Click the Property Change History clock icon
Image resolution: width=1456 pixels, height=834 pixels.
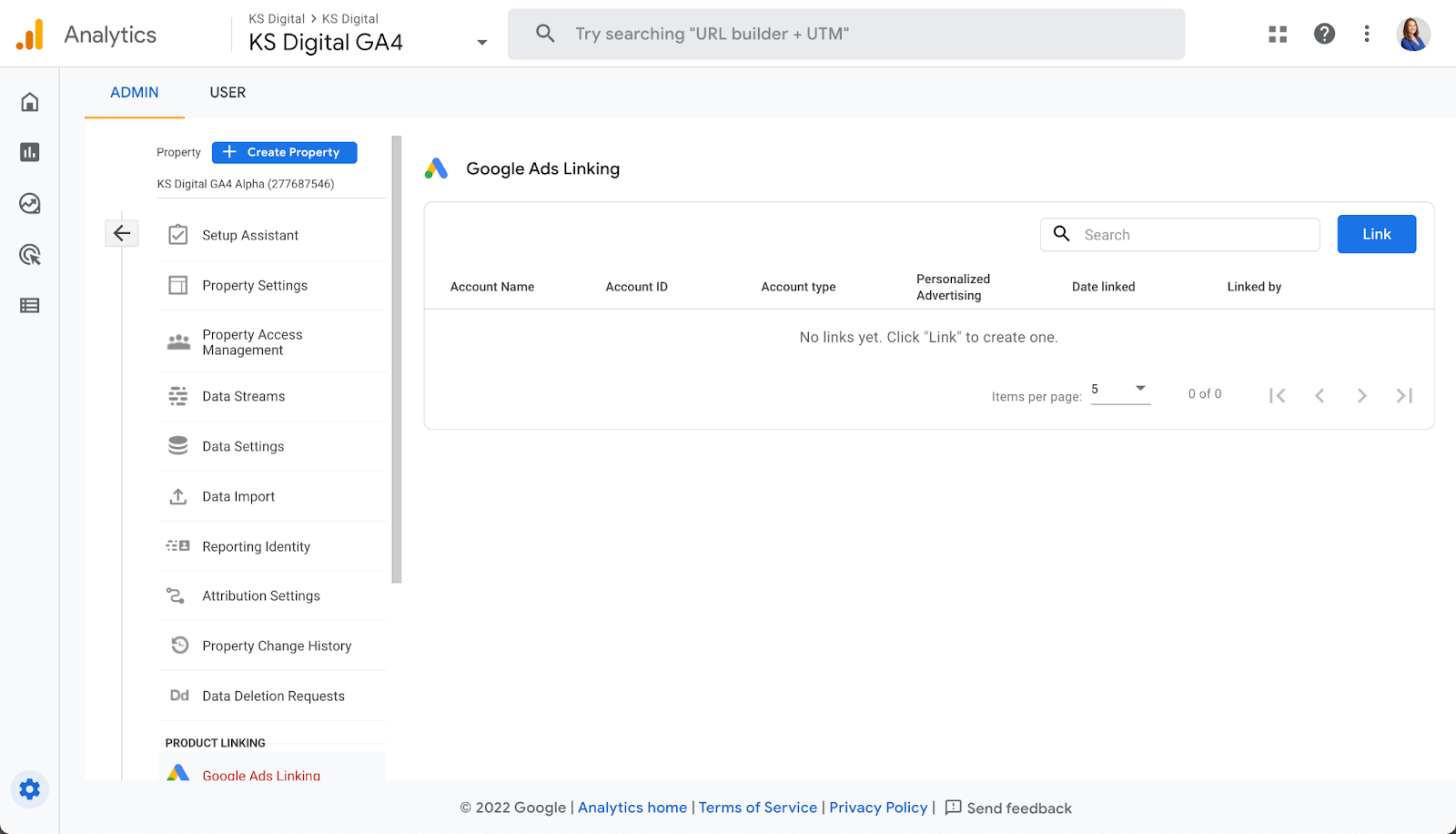point(180,646)
